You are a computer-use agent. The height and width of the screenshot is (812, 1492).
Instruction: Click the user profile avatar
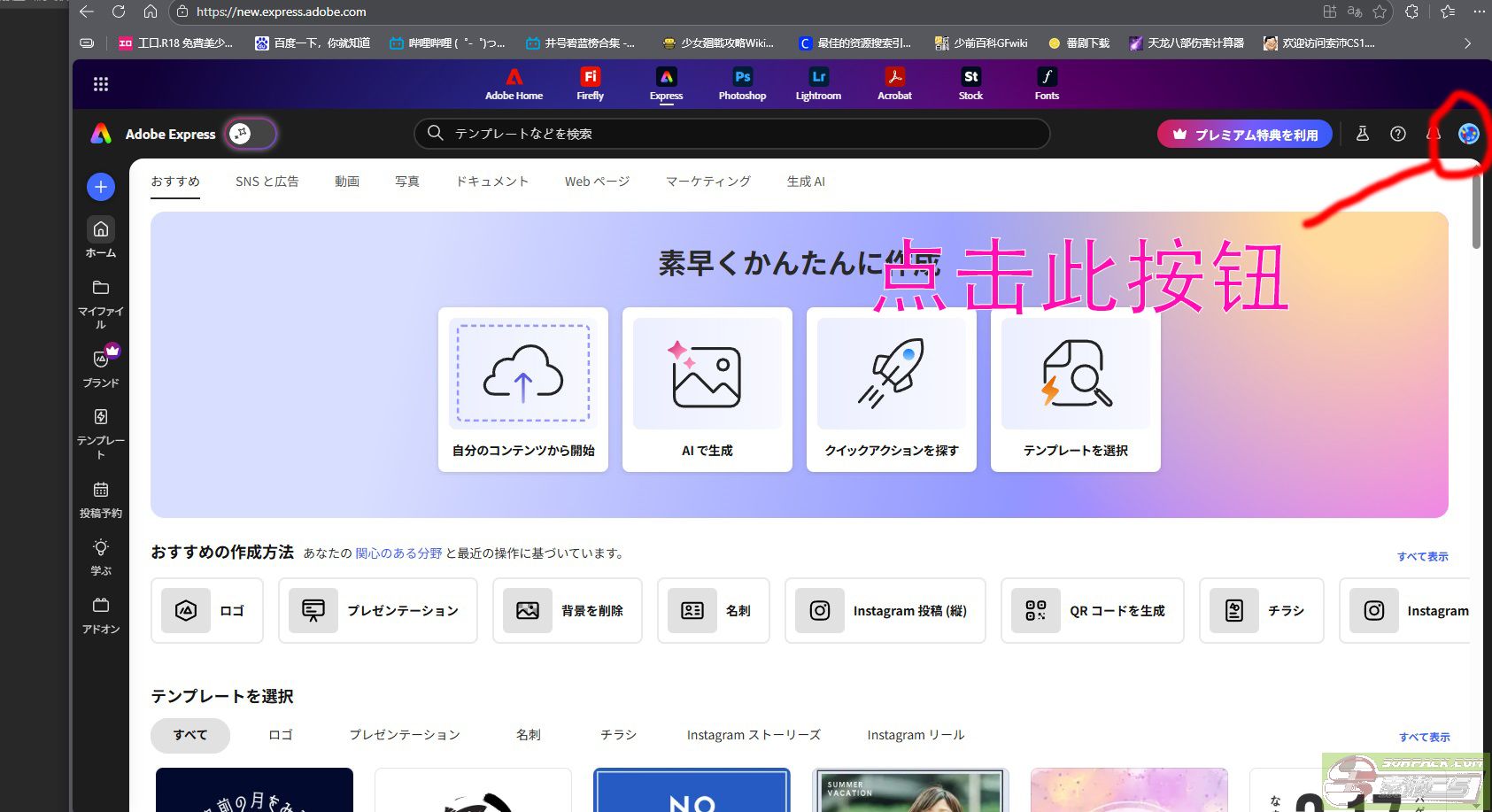[x=1468, y=134]
